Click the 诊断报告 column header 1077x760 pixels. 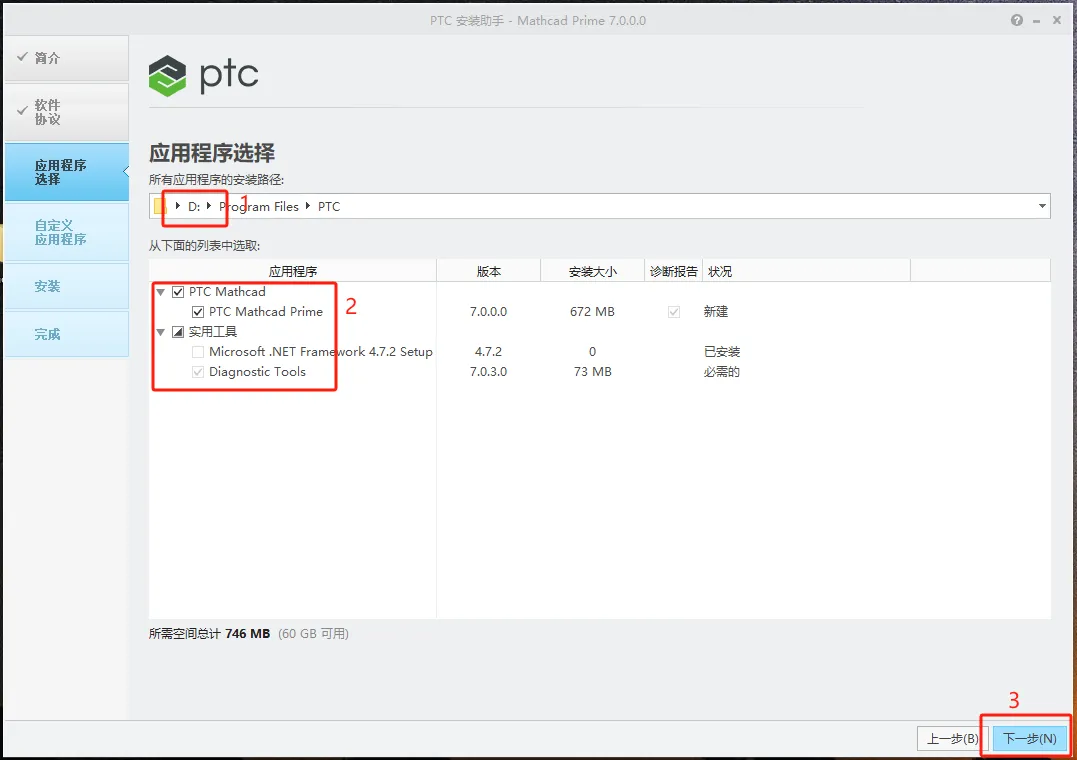[674, 271]
